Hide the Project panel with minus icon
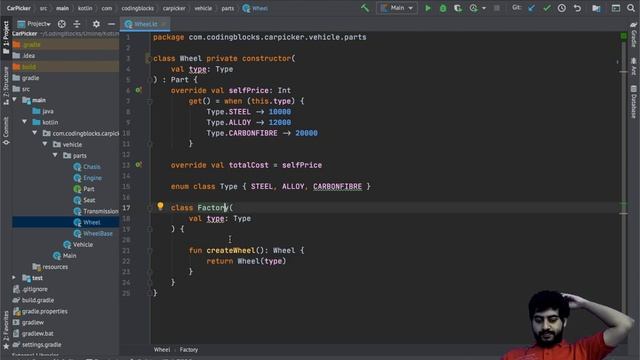 [x=111, y=24]
